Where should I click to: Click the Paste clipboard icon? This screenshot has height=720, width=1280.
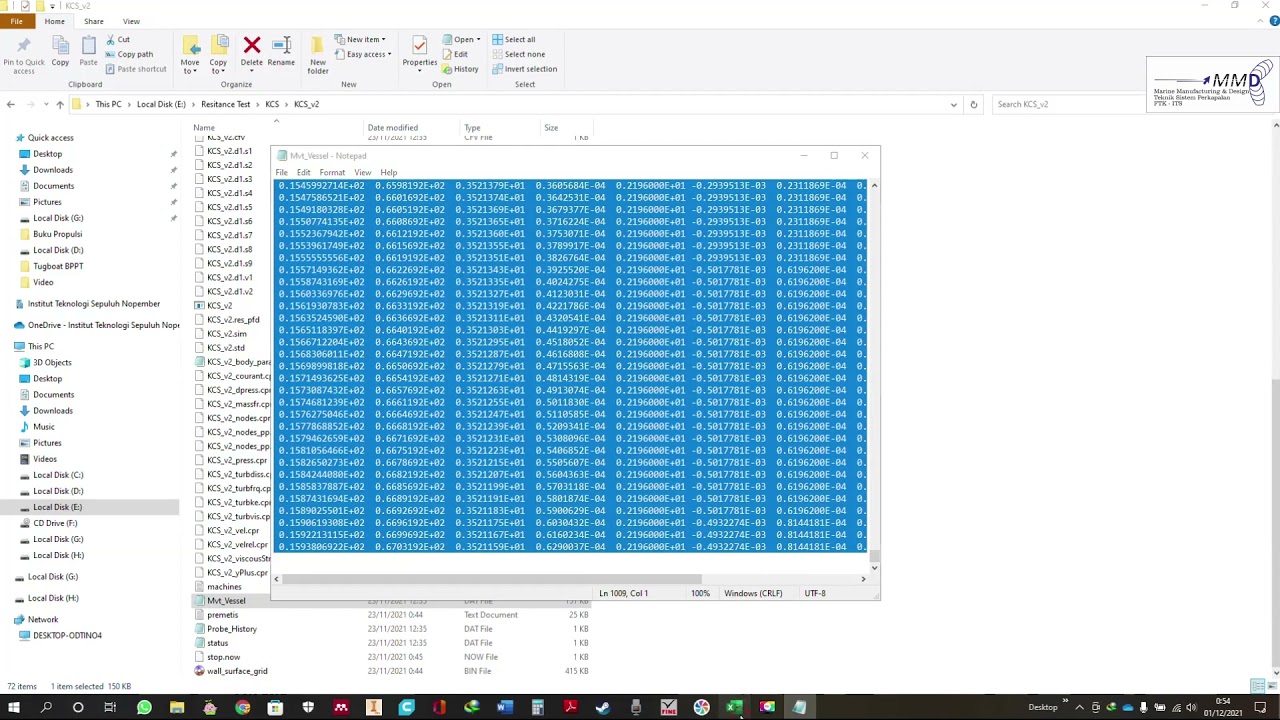pyautogui.click(x=88, y=46)
